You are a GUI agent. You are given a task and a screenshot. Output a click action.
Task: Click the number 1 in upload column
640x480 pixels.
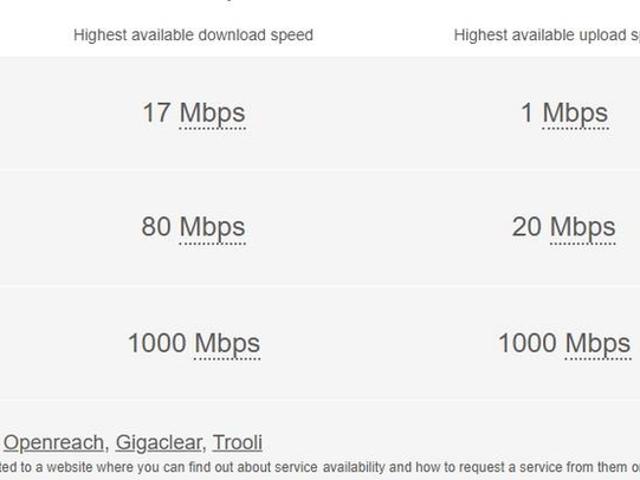point(527,113)
